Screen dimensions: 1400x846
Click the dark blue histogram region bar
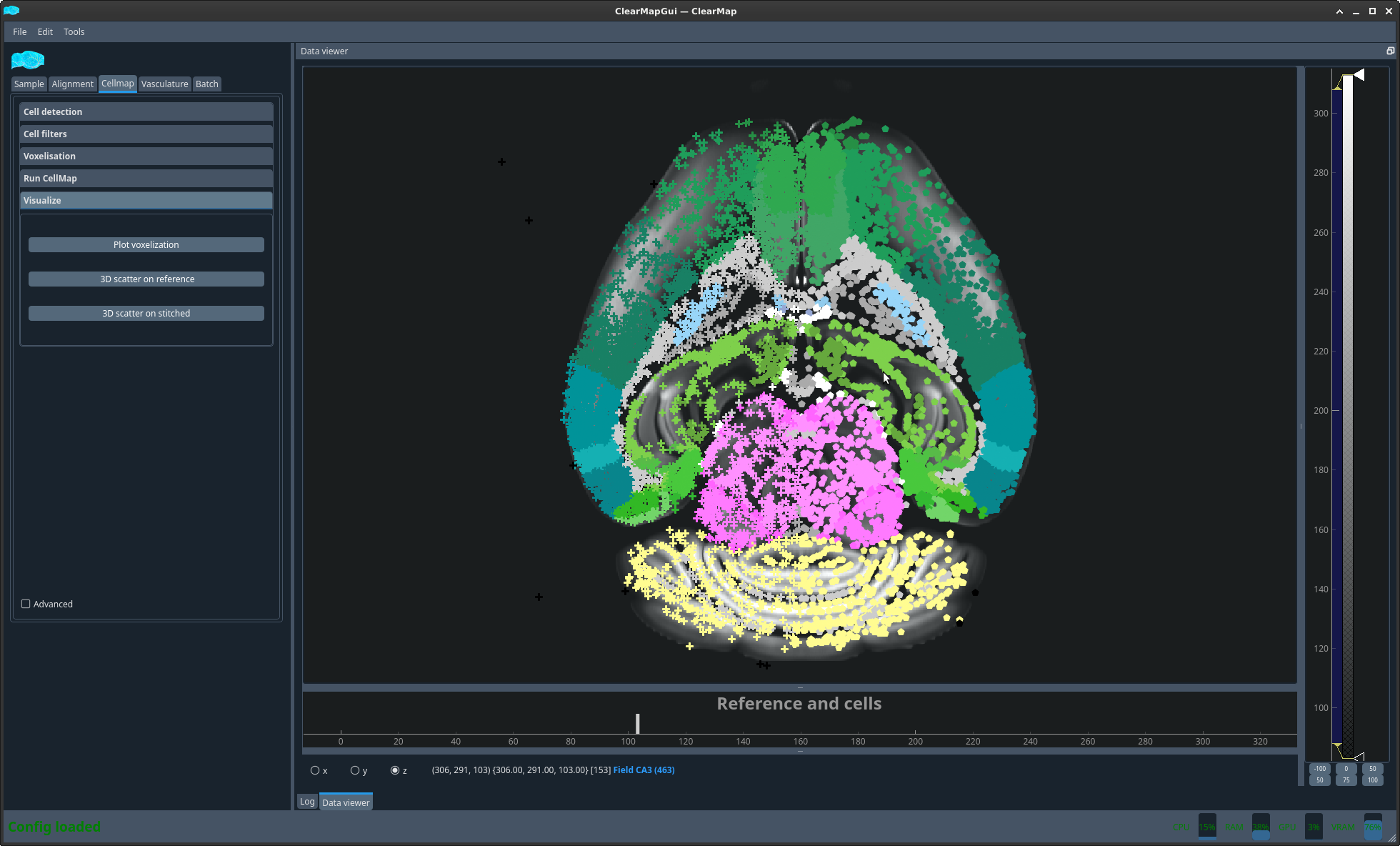click(1336, 415)
